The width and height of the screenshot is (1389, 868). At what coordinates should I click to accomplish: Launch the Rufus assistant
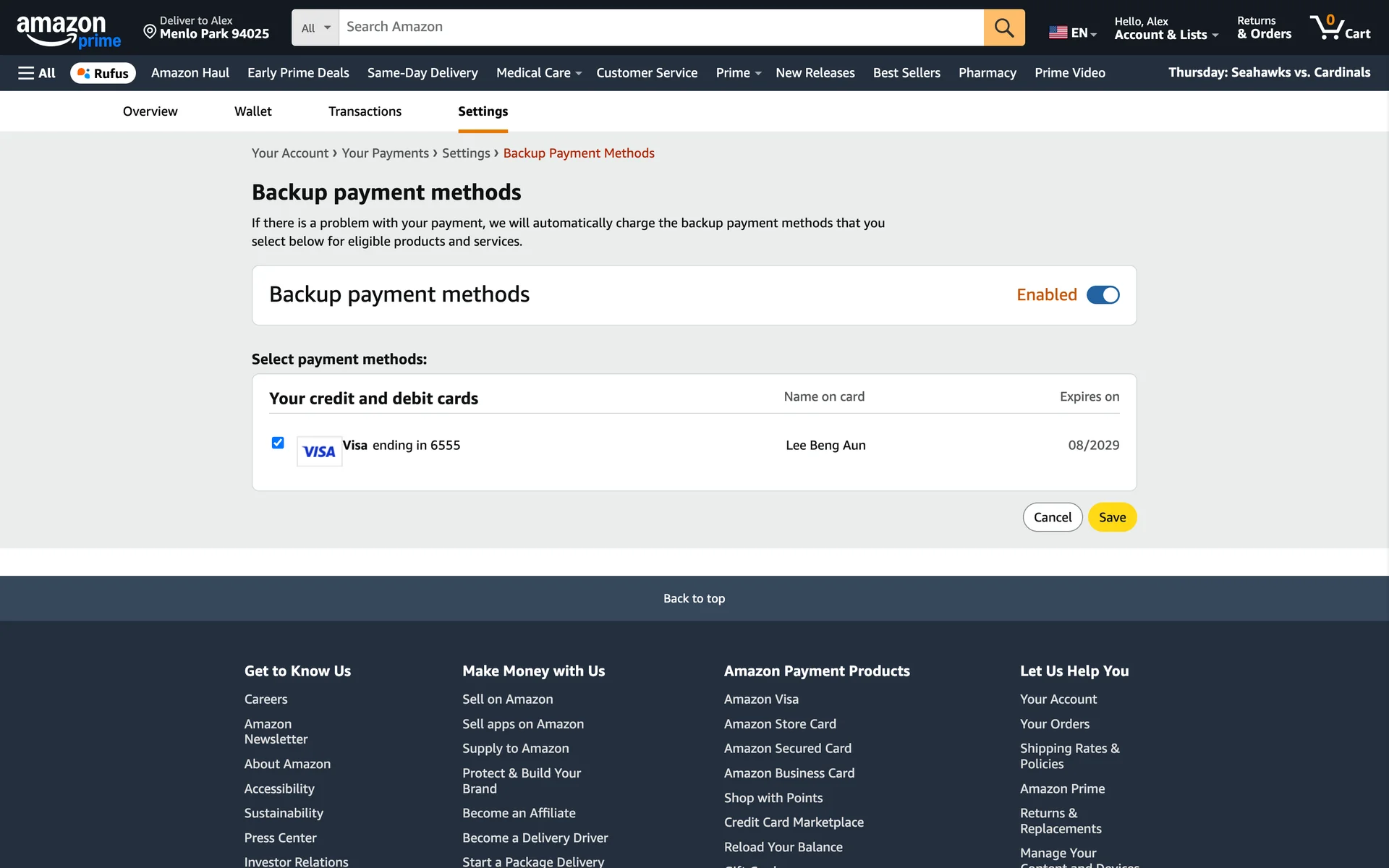tap(103, 73)
